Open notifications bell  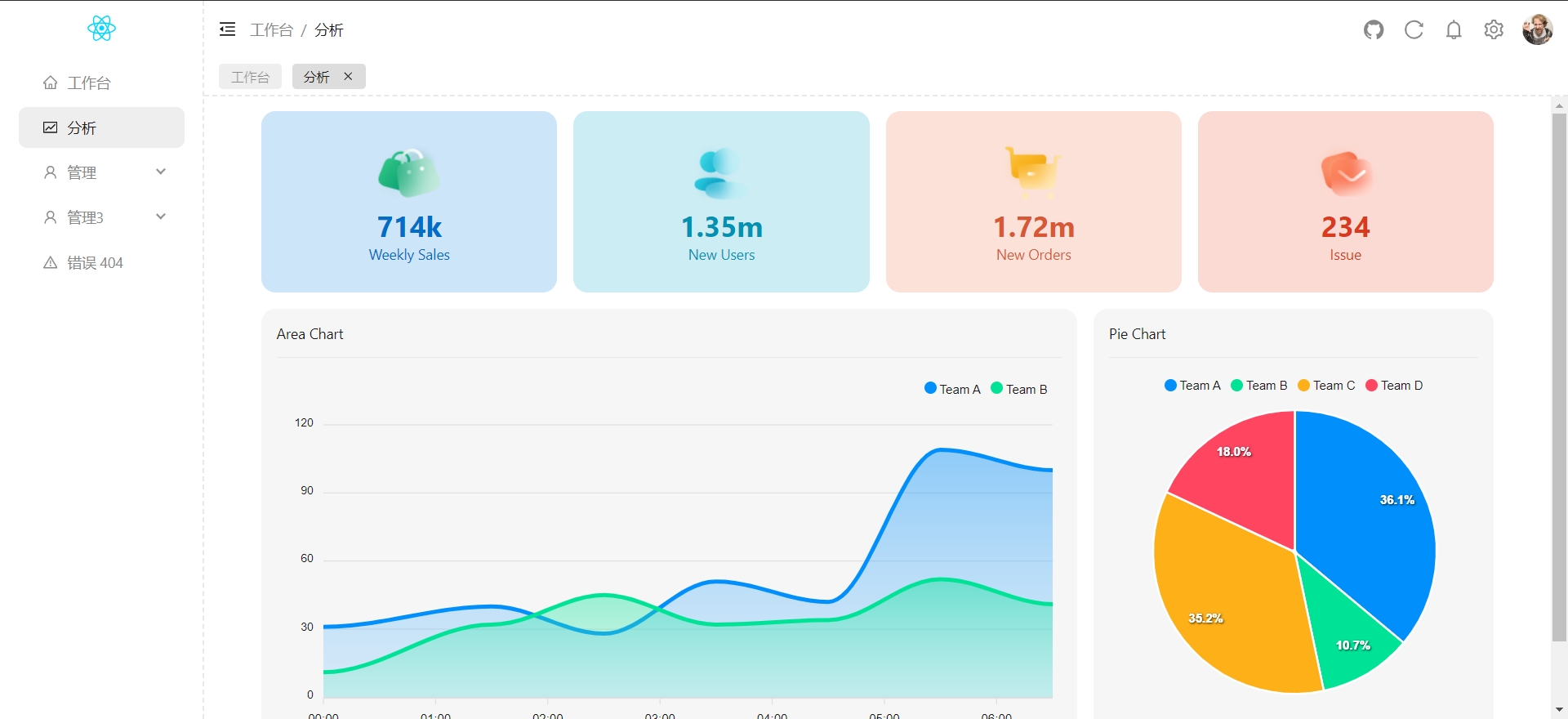[1454, 30]
